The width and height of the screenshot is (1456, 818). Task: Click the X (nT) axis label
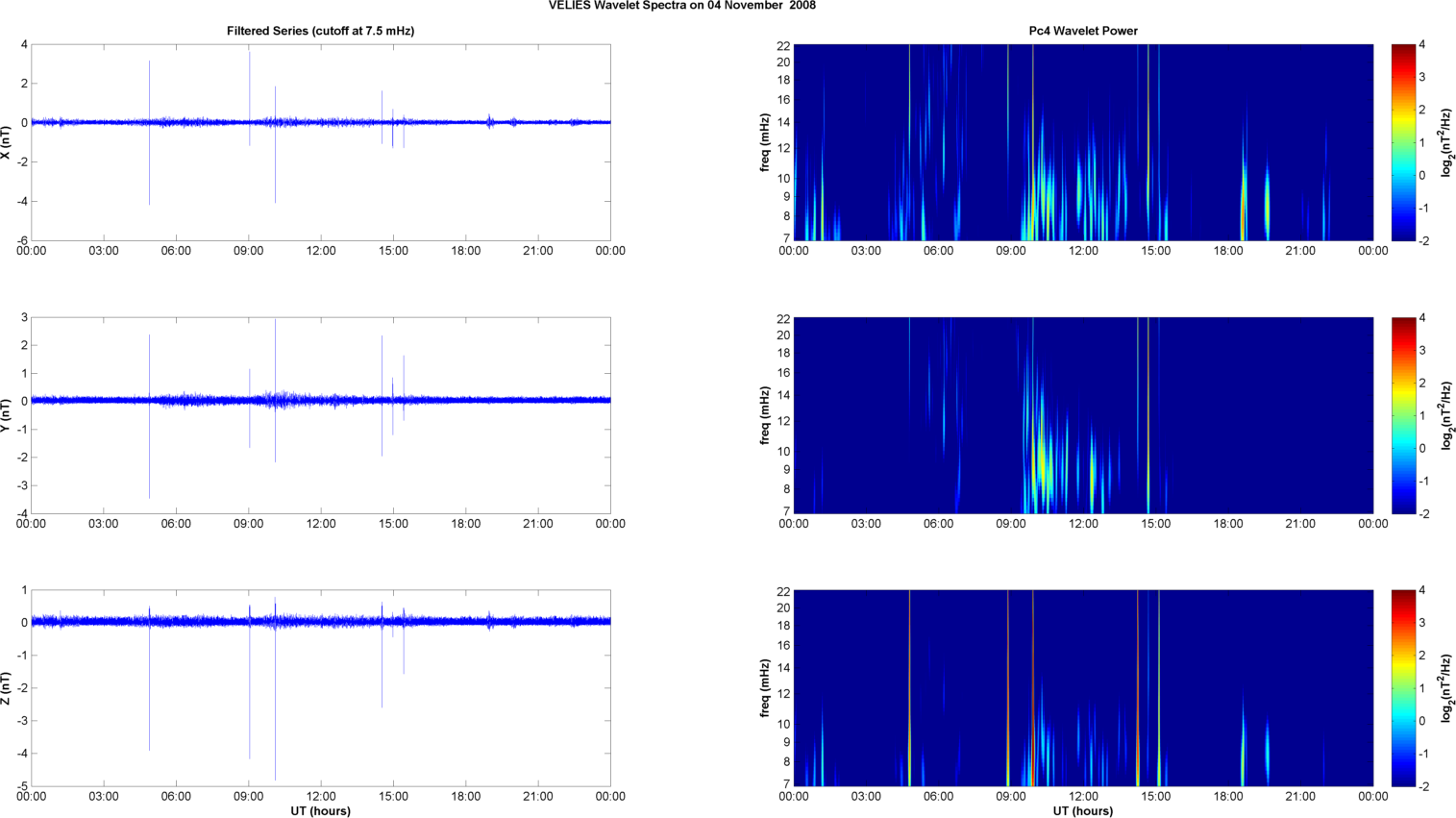point(6,142)
